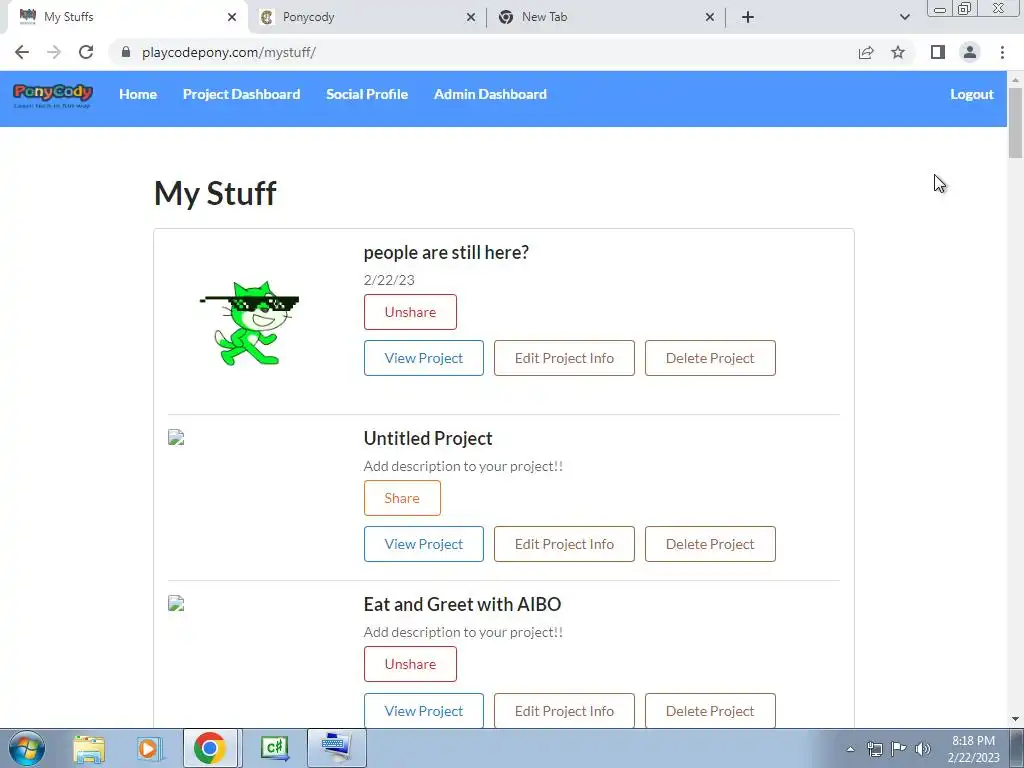1024x768 pixels.
Task: Click the page vertical scrollbar thumb
Action: [1016, 123]
